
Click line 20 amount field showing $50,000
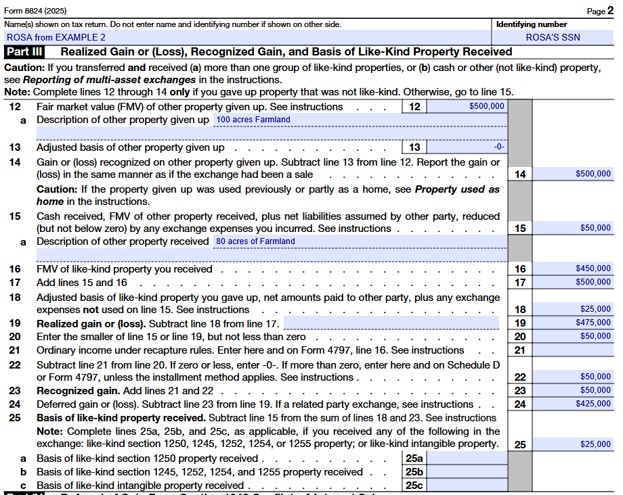(x=573, y=336)
